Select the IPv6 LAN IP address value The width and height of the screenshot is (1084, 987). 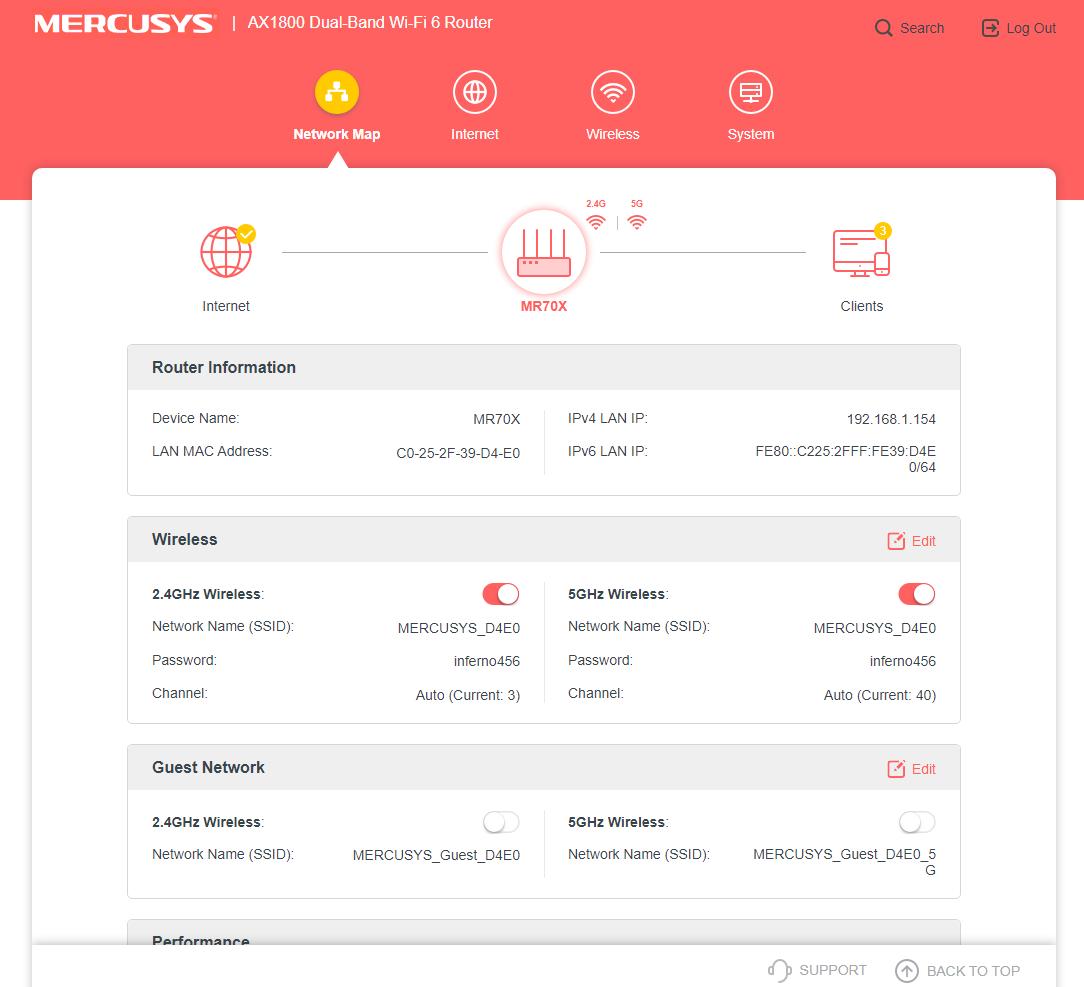(845, 459)
